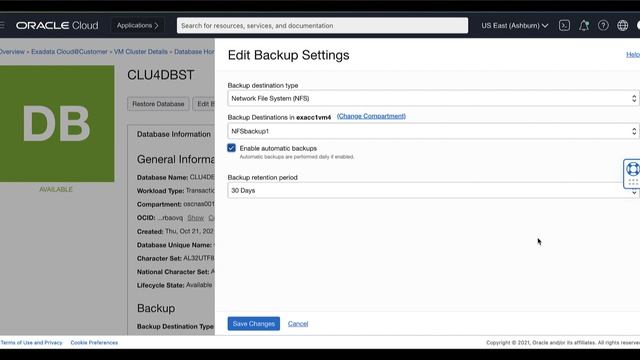This screenshot has height=360, width=640.
Task: Click the Help link in panel header
Action: click(633, 54)
